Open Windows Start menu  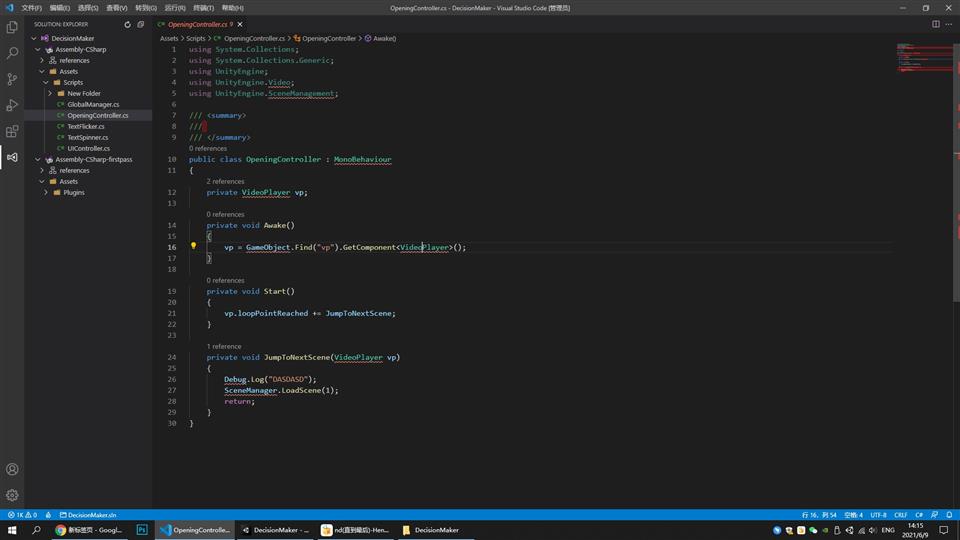[12, 530]
